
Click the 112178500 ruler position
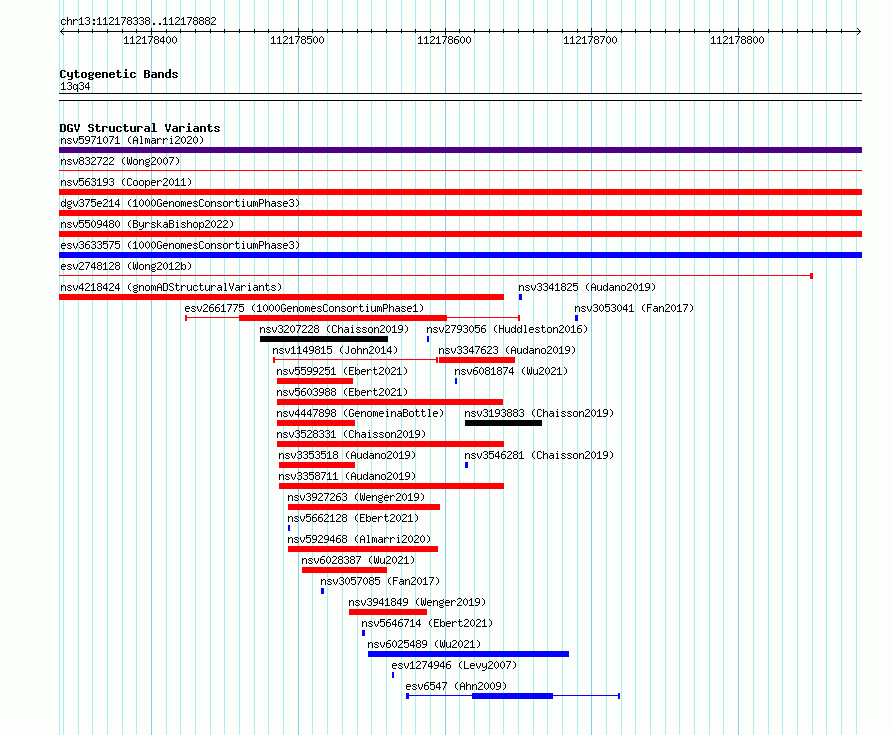(x=297, y=40)
